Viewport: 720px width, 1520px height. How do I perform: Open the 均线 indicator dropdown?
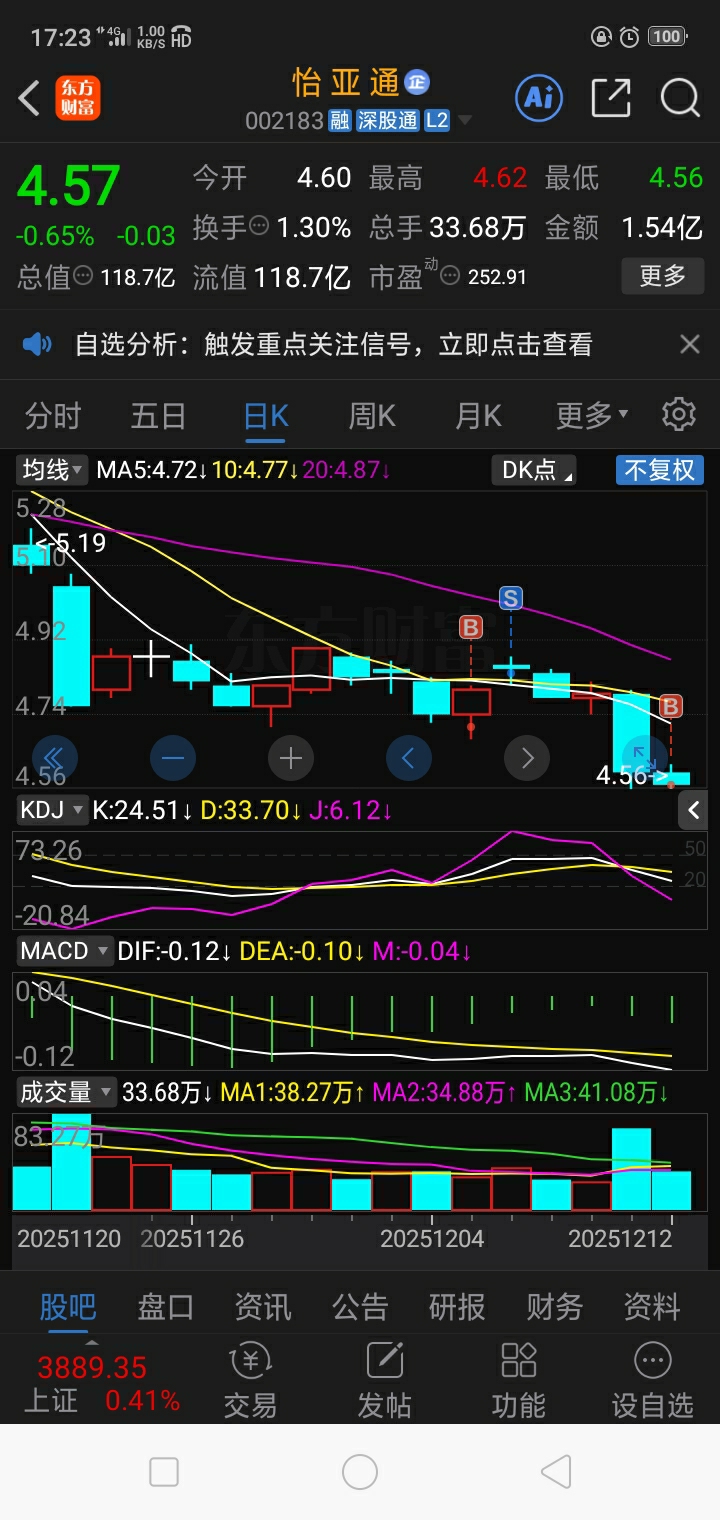(x=53, y=469)
